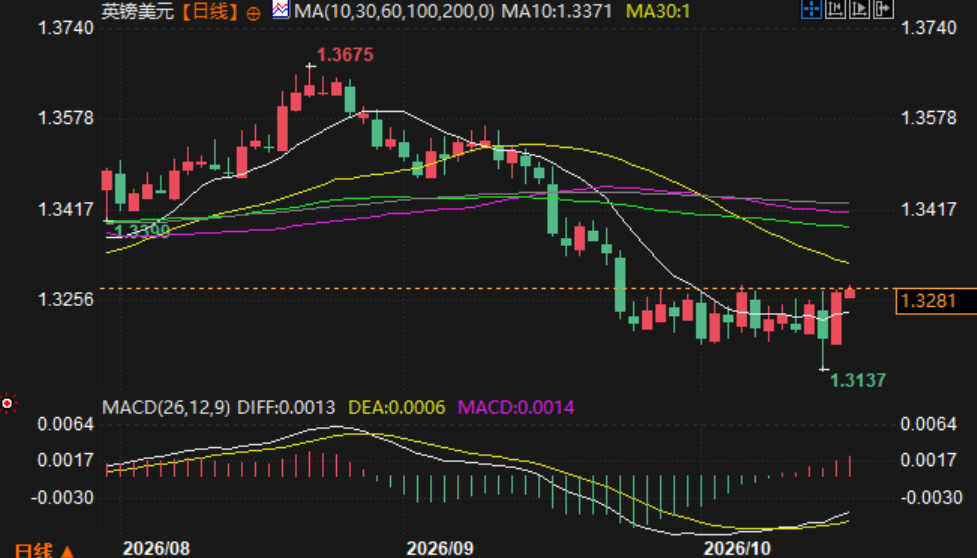
Task: Click the latest red candlestick at 1.3281
Action: point(850,291)
